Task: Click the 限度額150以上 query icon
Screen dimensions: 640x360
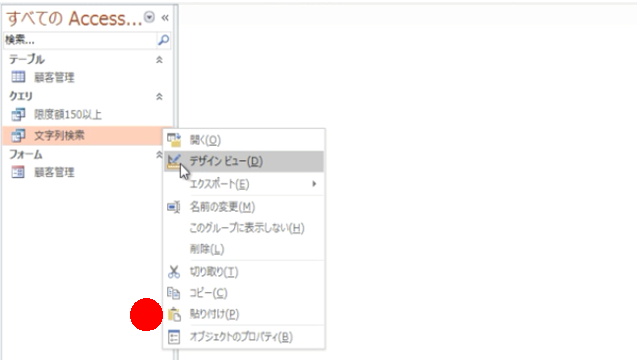Action: click(18, 114)
